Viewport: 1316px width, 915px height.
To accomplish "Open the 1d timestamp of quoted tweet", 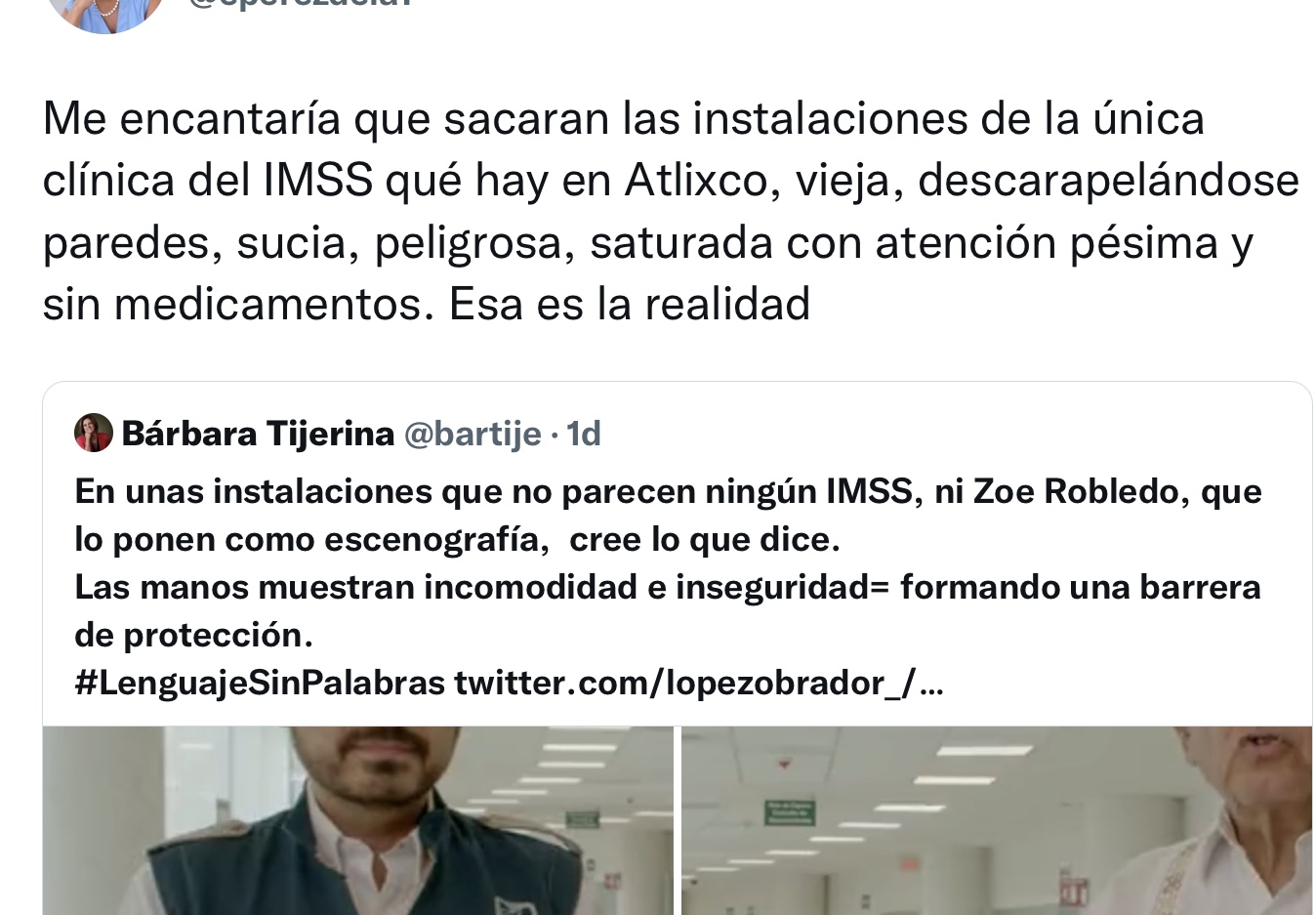I will 584,433.
